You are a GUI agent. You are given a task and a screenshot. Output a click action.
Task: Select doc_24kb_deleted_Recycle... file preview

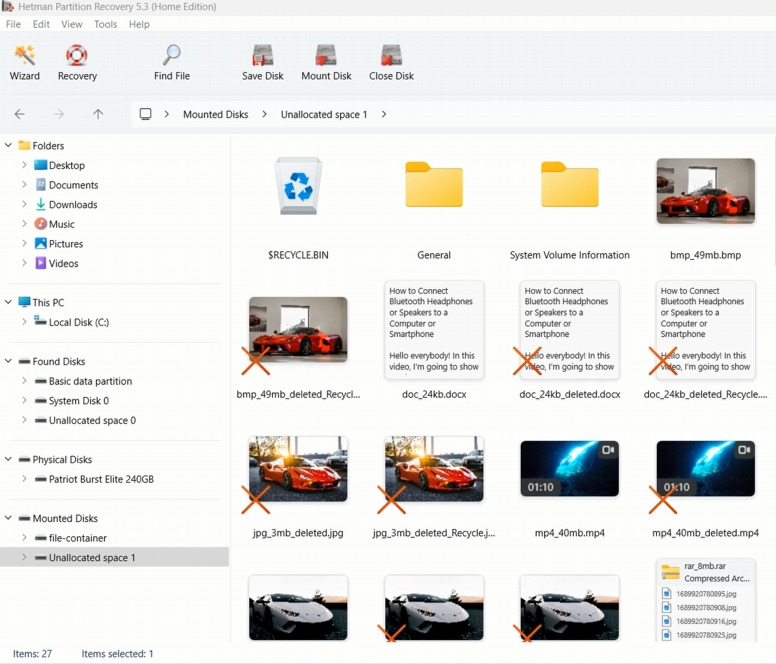click(x=705, y=330)
